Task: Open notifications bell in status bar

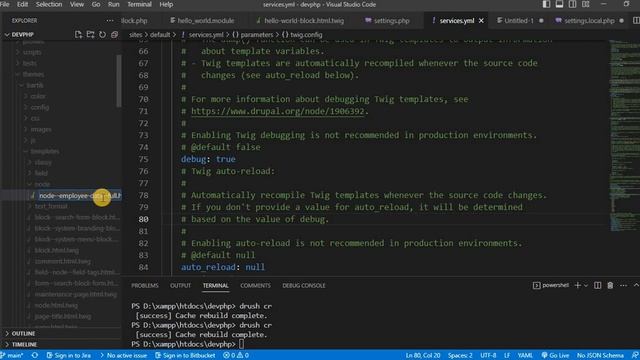Action: (635, 356)
